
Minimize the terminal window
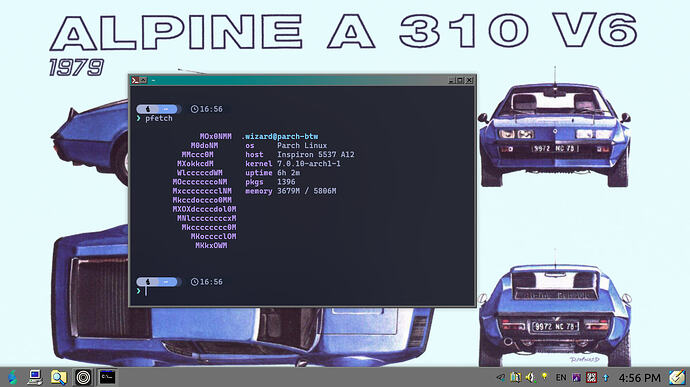point(451,80)
